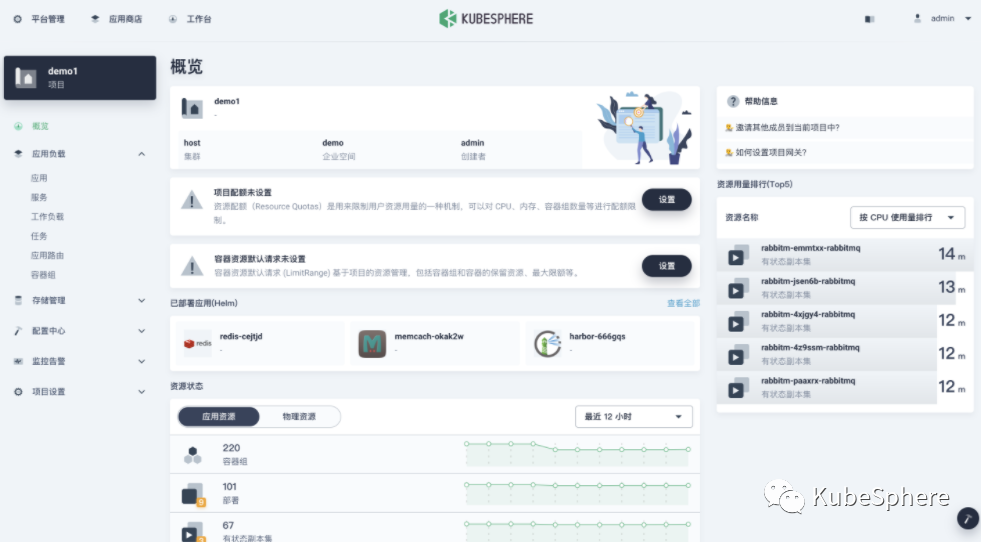The height and width of the screenshot is (542, 981).
Task: Open the admin user dropdown
Action: coord(942,19)
